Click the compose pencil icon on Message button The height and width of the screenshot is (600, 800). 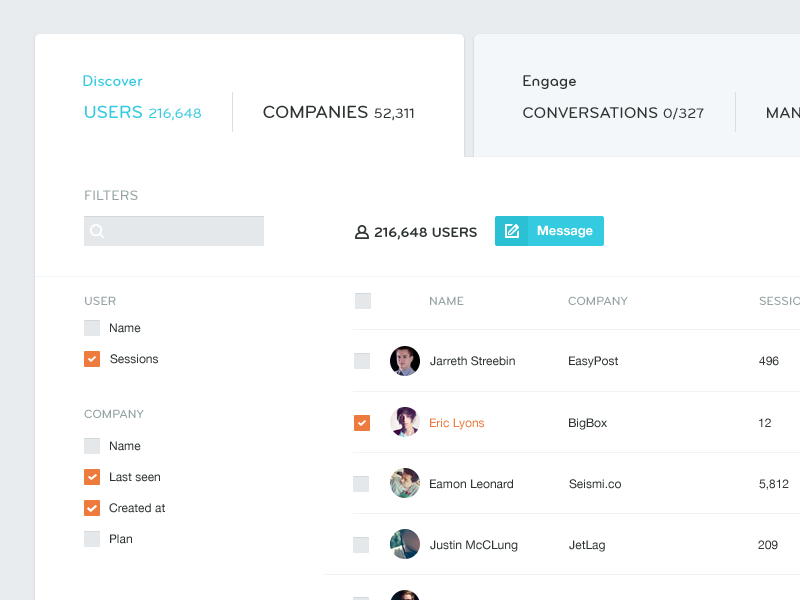pos(512,230)
